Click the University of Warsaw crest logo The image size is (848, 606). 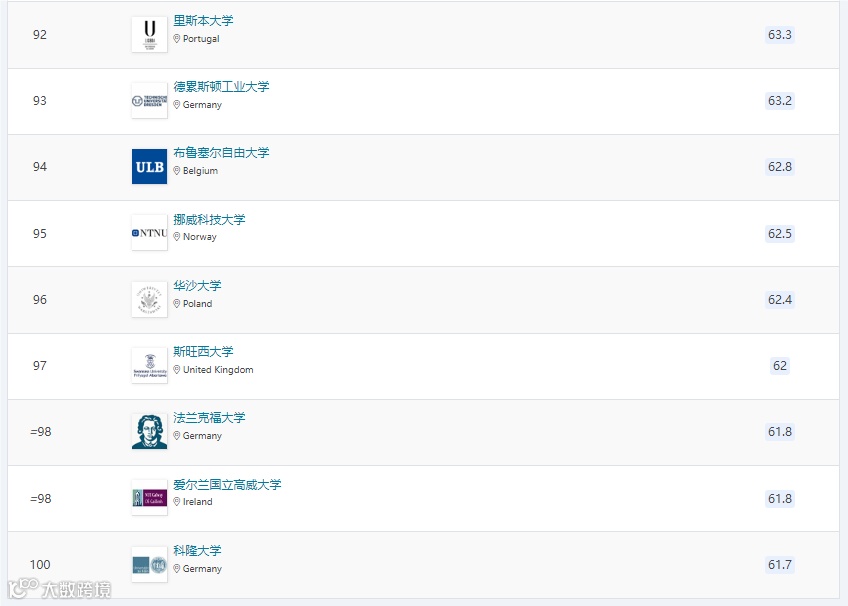pyautogui.click(x=148, y=298)
